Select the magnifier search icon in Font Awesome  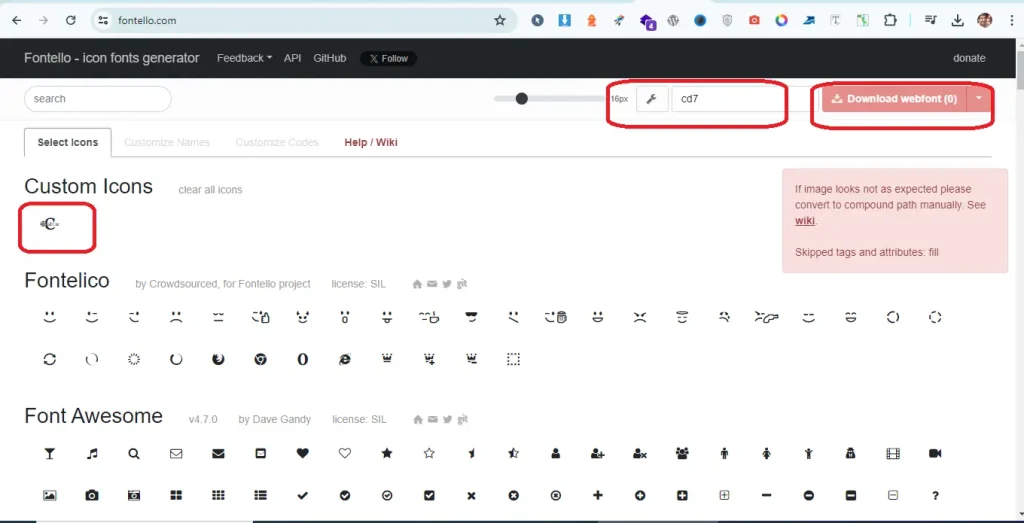click(x=134, y=454)
